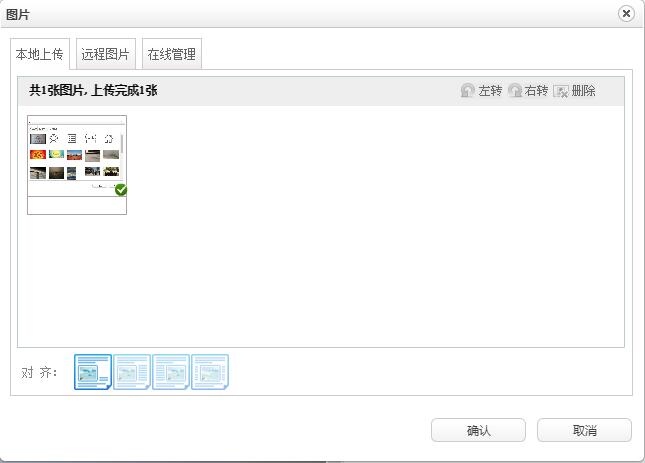Click the 共1张图片, 上传完成1张 status text
Screen dimensions: 645x463
[93, 90]
